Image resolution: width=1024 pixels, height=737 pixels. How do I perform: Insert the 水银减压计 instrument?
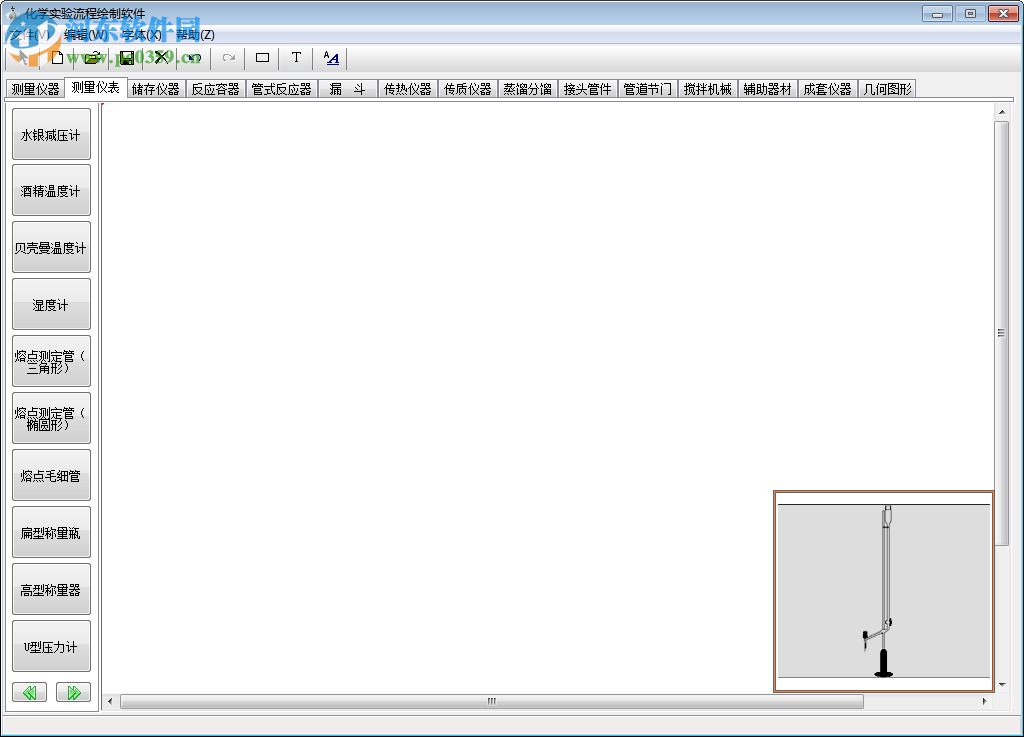click(51, 134)
